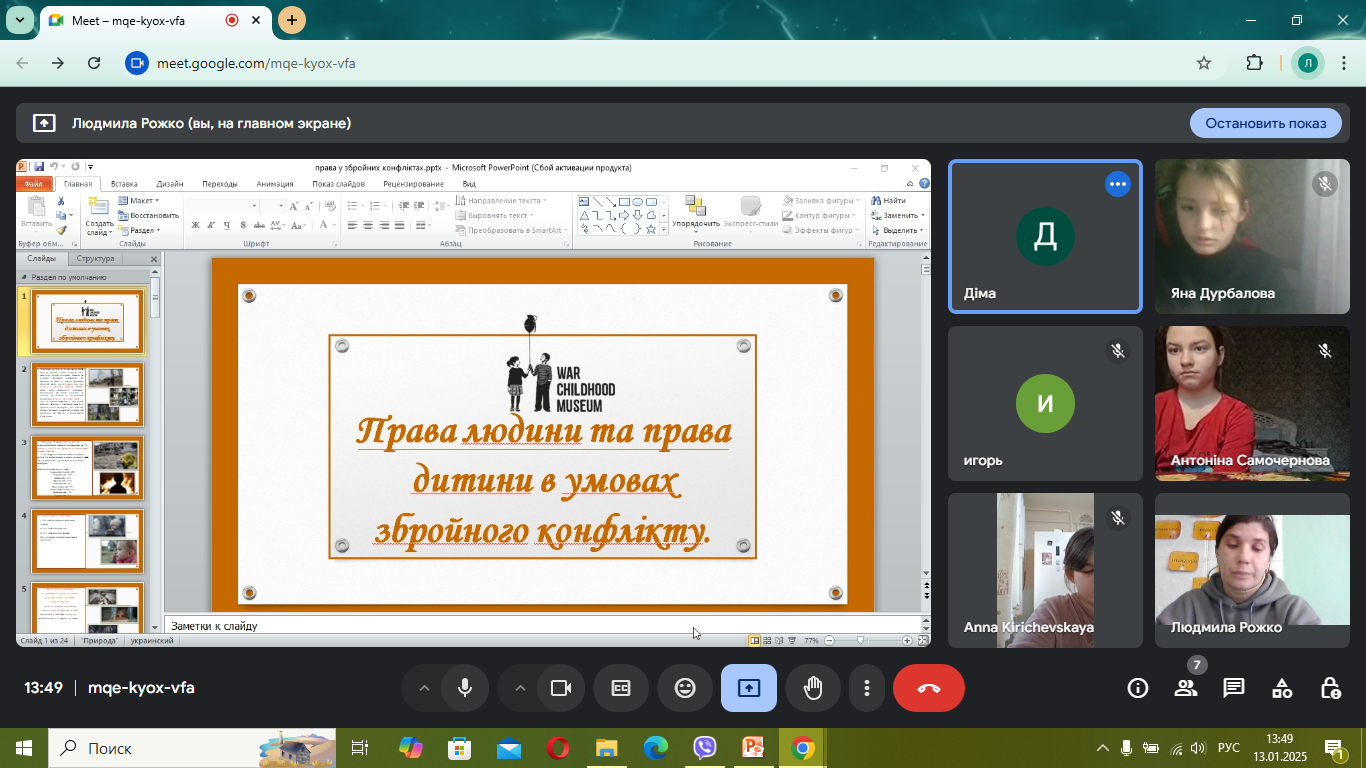Switch to the Структура pane tab

pyautogui.click(x=95, y=259)
